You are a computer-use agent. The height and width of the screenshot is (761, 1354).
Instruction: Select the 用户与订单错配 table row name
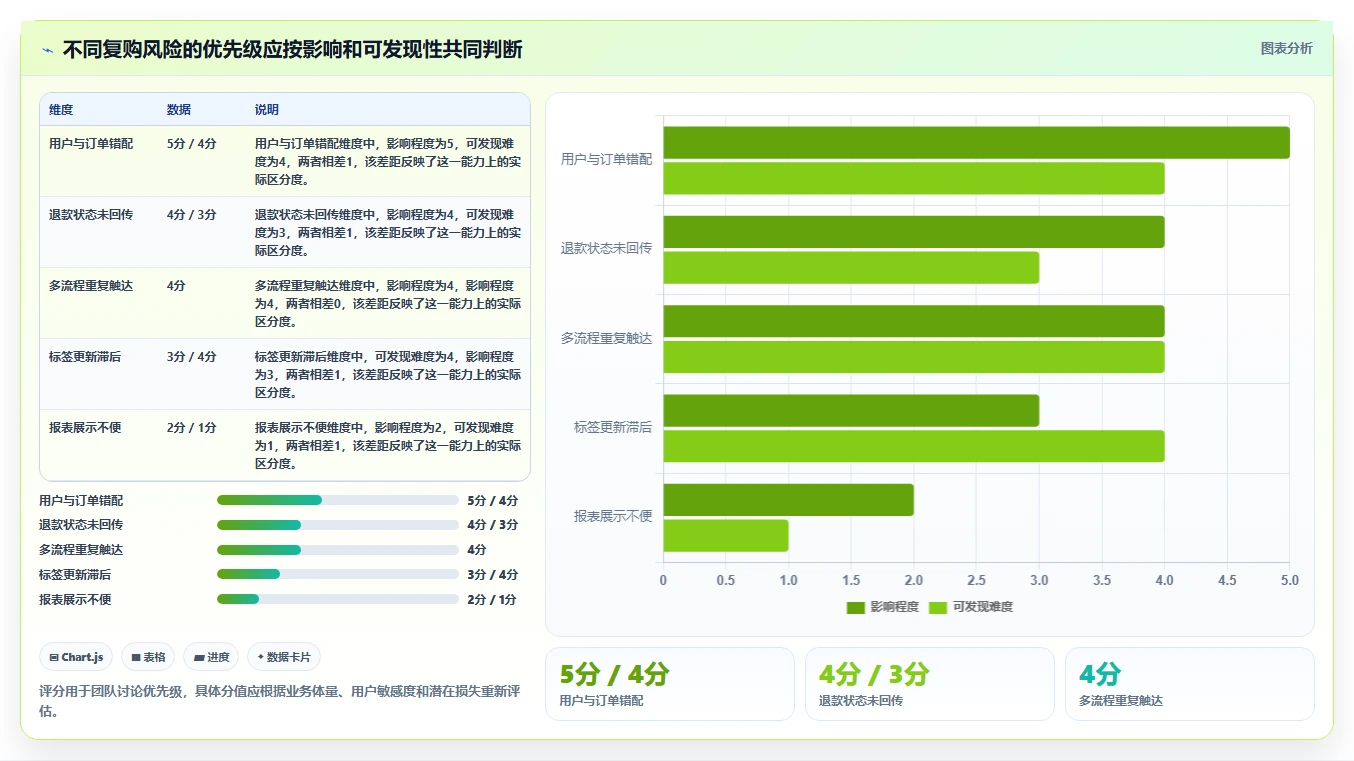click(x=91, y=143)
